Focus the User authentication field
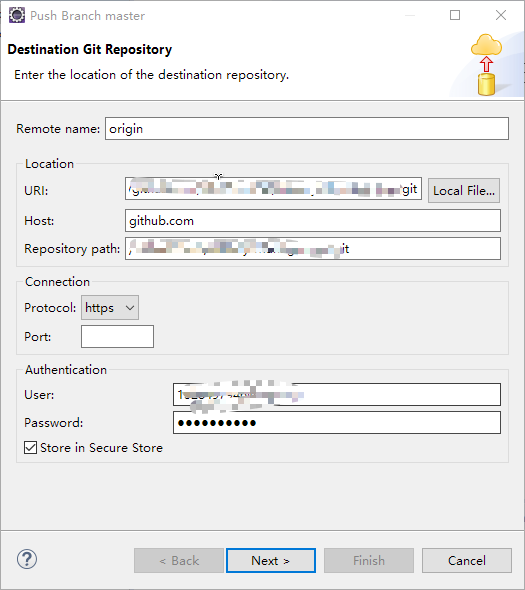The width and height of the screenshot is (525, 590). click(337, 394)
